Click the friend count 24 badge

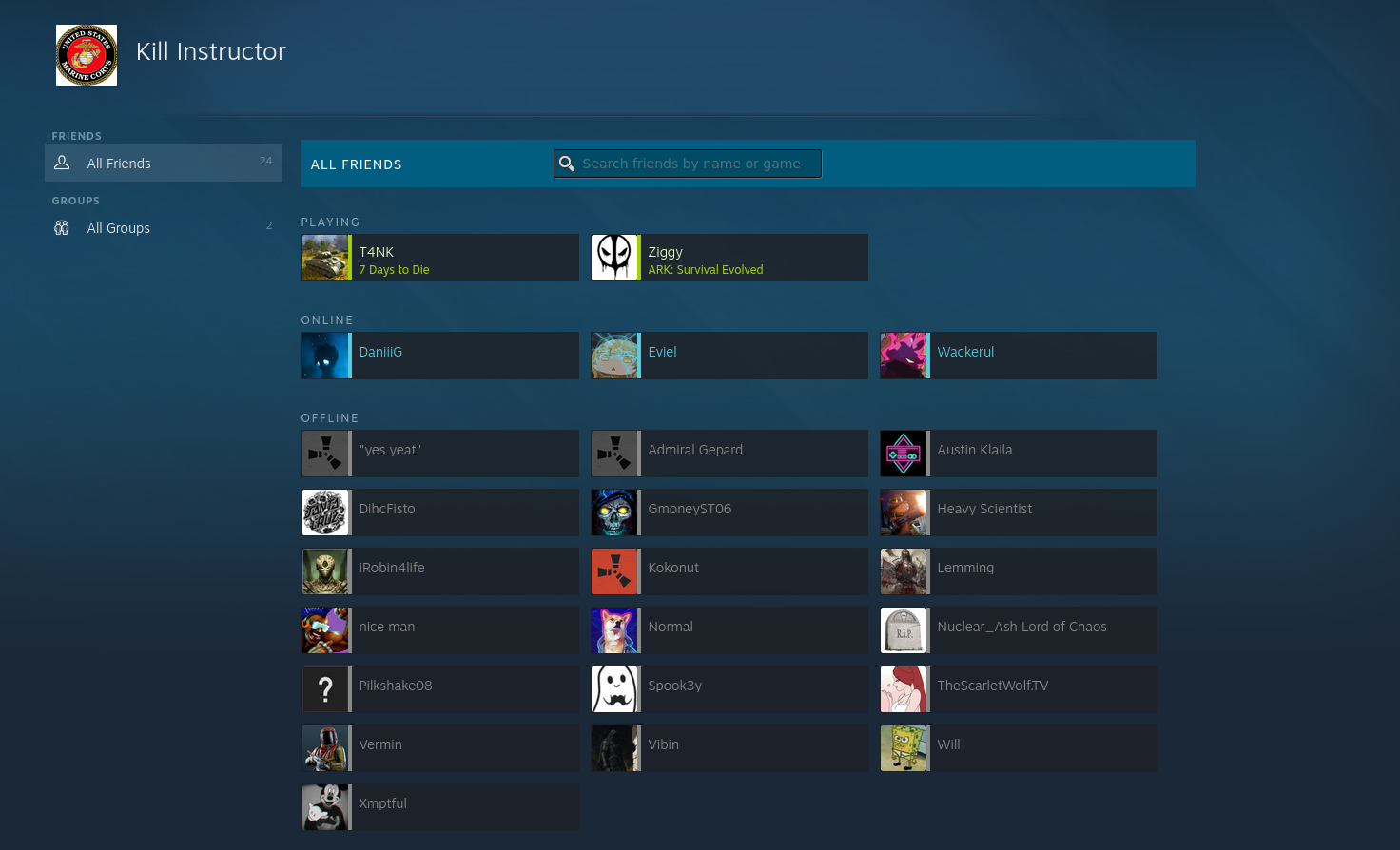coord(265,161)
